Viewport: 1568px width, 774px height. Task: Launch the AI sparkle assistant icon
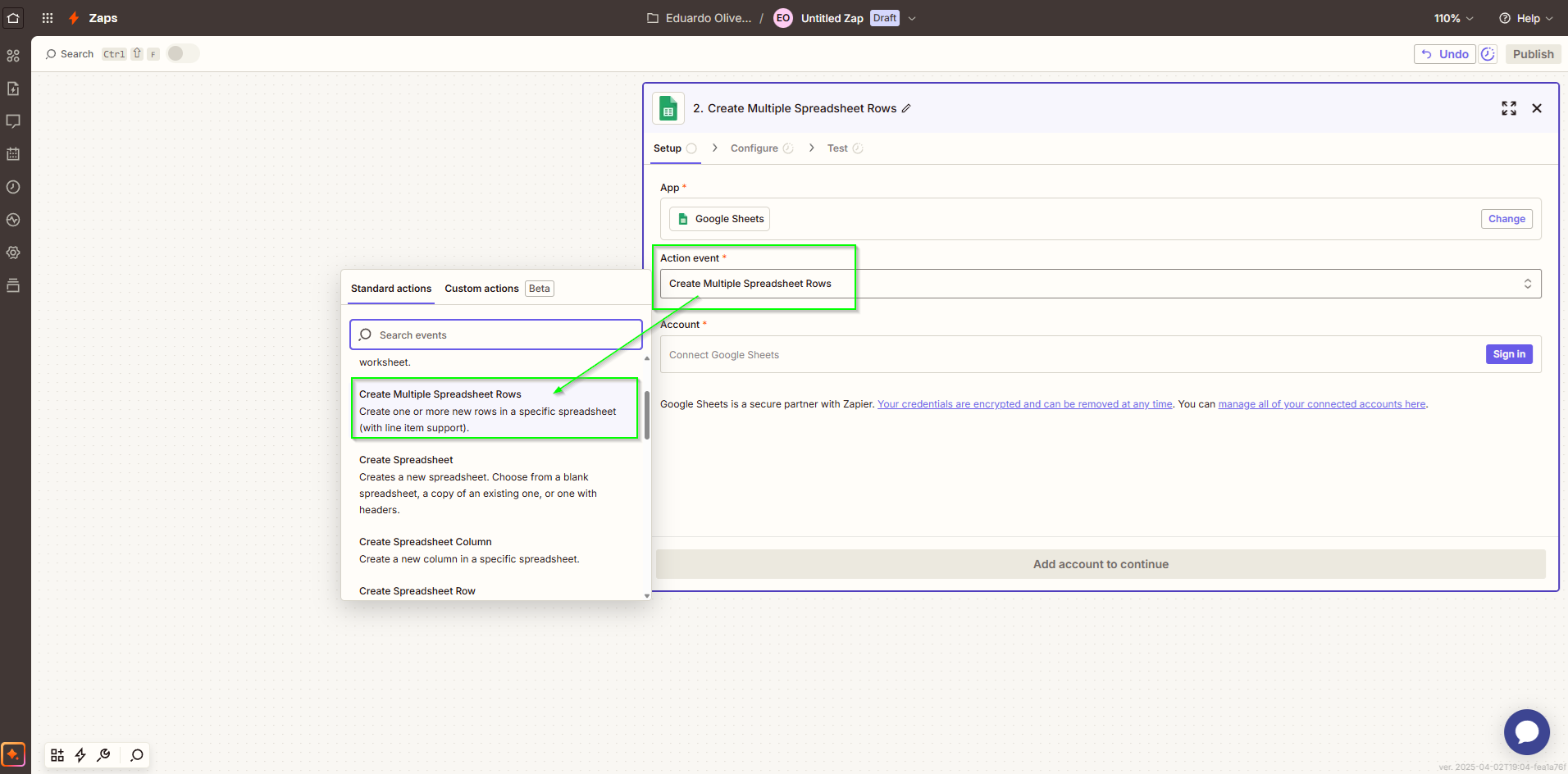pyautogui.click(x=13, y=754)
